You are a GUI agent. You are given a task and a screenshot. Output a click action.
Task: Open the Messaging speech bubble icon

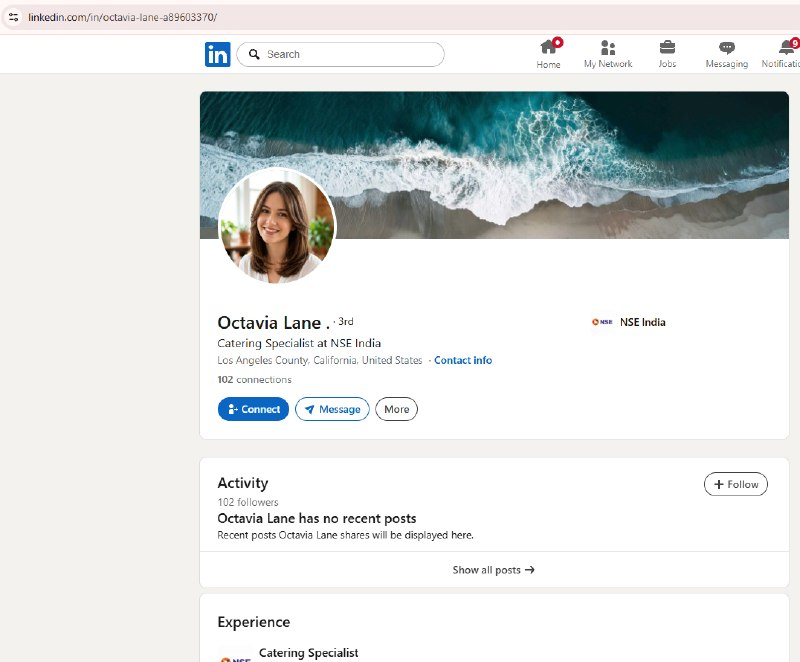click(x=727, y=48)
